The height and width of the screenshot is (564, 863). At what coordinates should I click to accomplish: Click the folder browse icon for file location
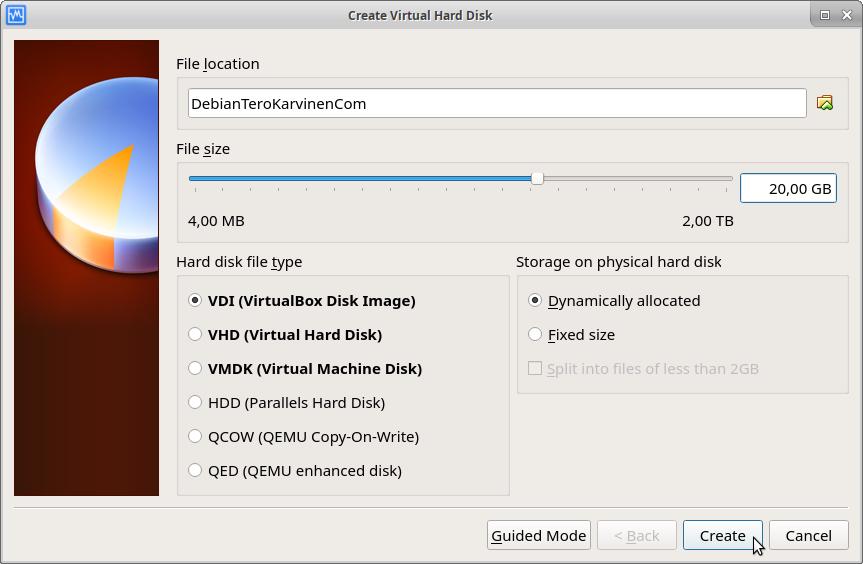pos(824,103)
